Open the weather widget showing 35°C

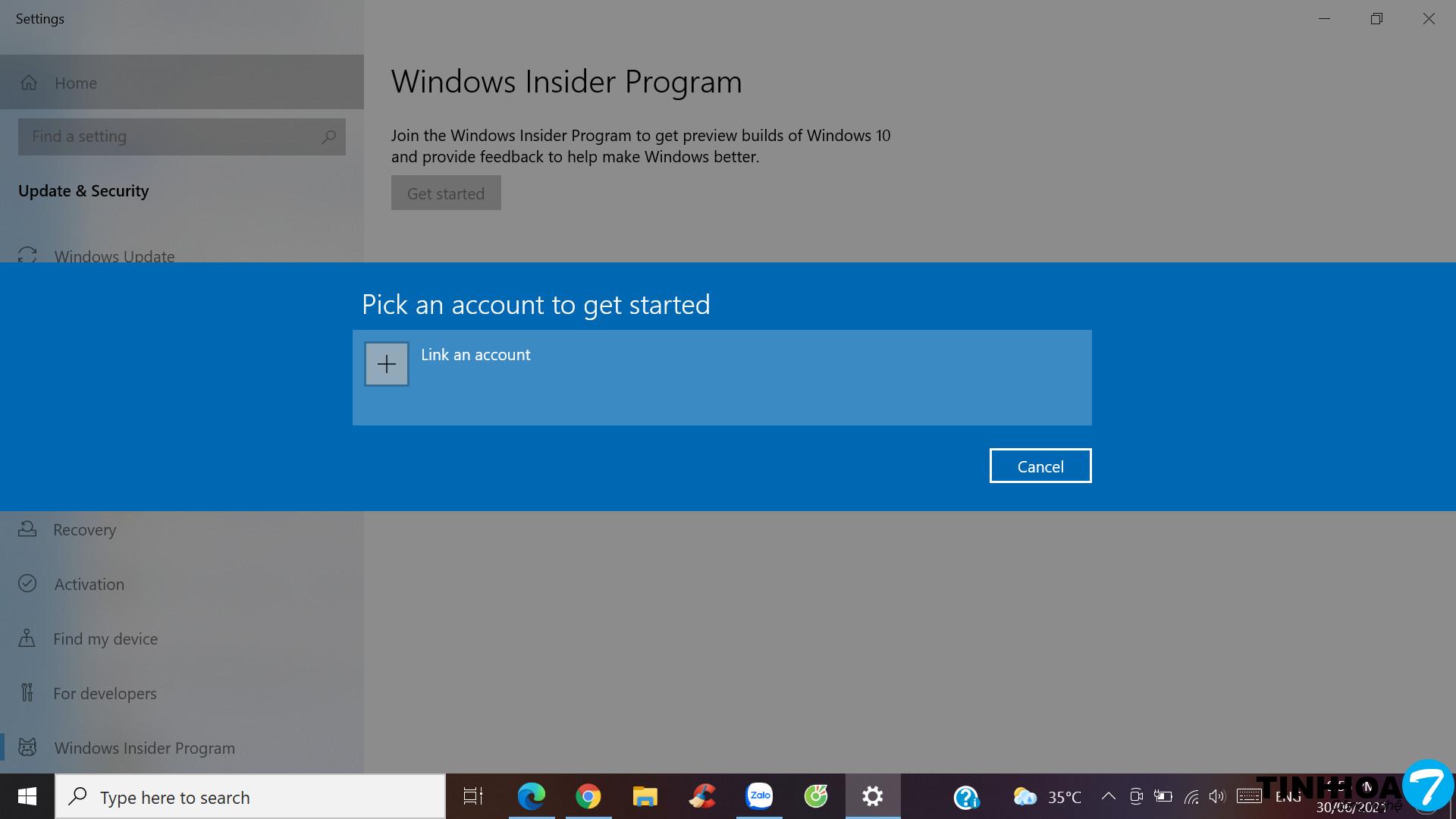tap(1046, 797)
